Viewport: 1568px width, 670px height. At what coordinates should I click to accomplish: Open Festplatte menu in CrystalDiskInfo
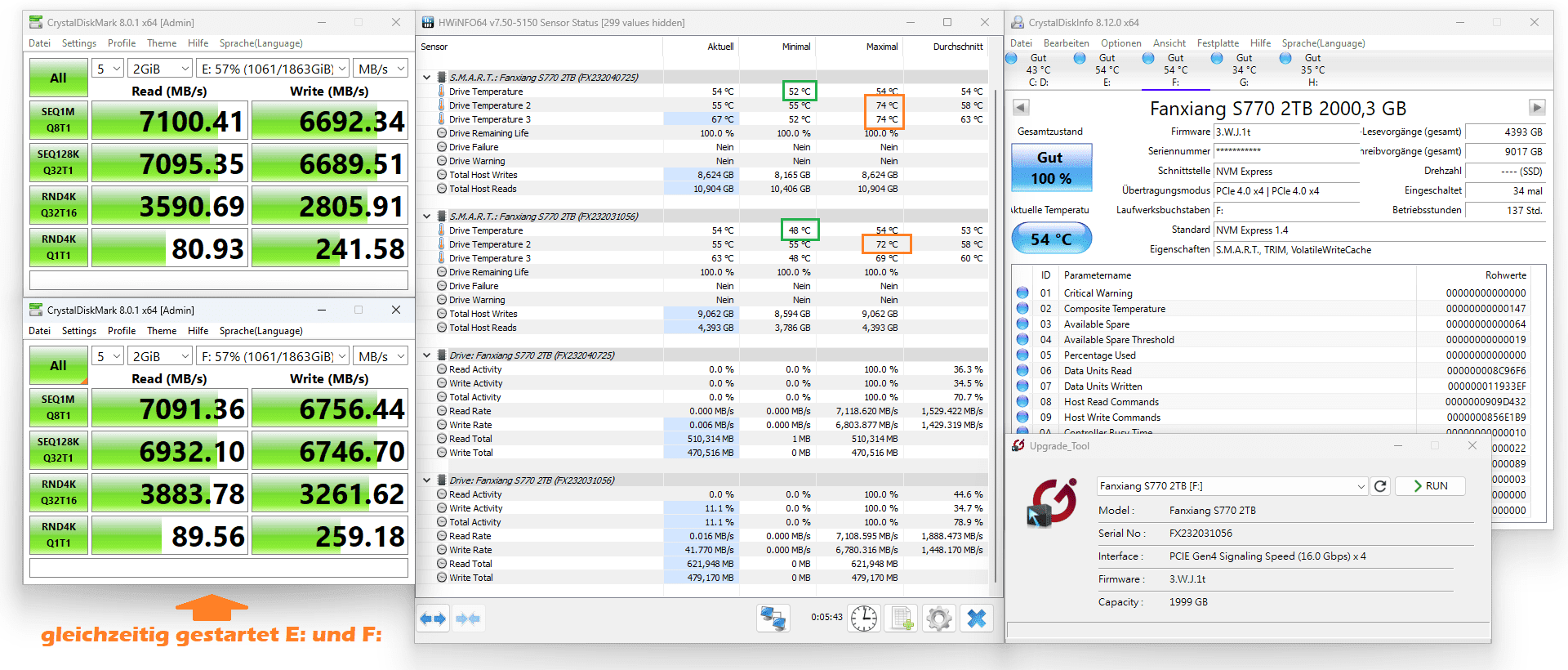[x=1218, y=43]
